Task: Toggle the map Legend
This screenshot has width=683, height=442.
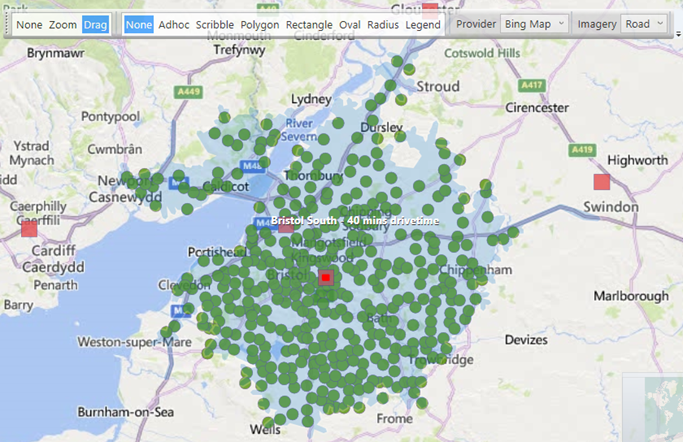Action: 423,25
